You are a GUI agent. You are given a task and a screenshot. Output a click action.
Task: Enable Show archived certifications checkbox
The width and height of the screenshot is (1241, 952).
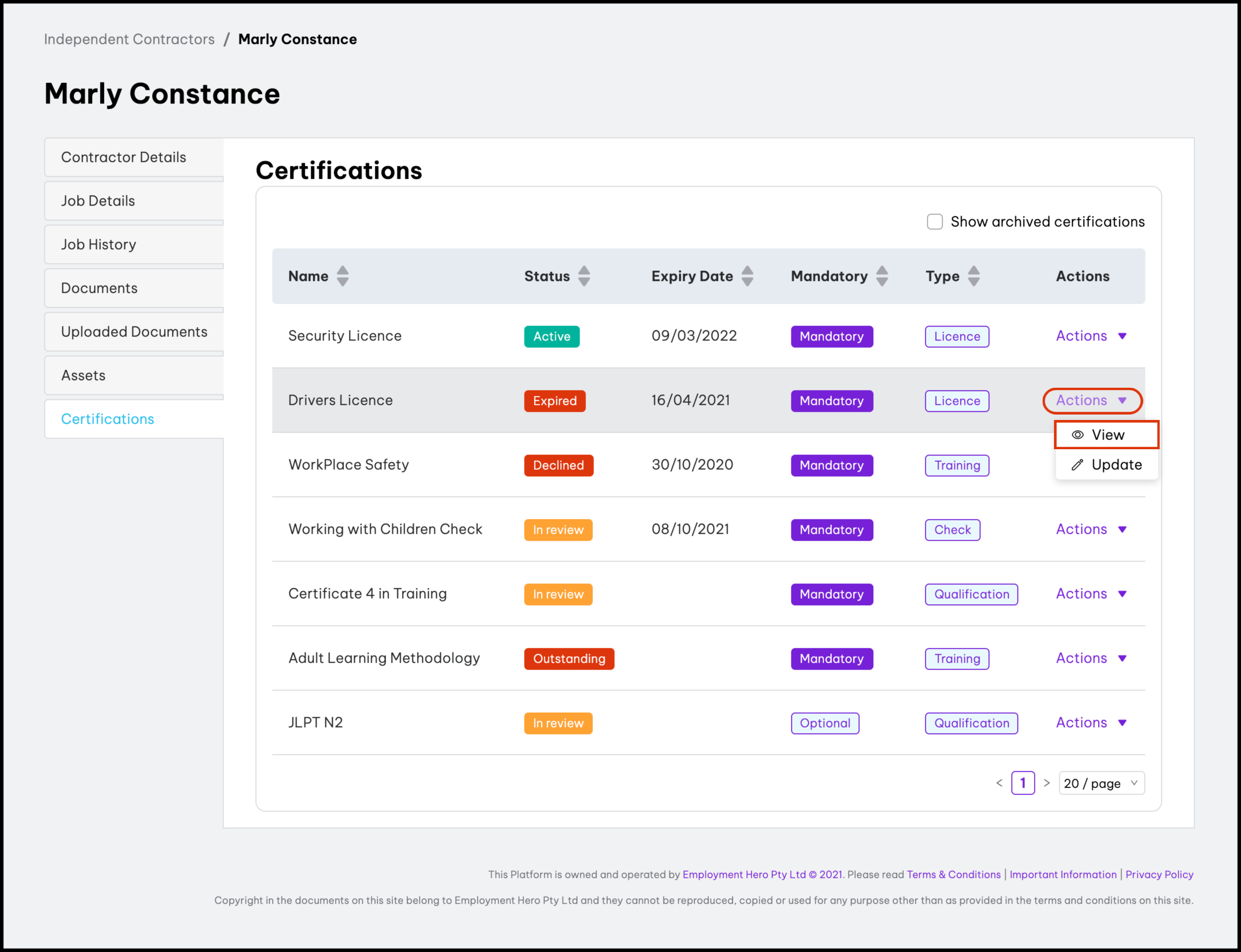click(934, 222)
